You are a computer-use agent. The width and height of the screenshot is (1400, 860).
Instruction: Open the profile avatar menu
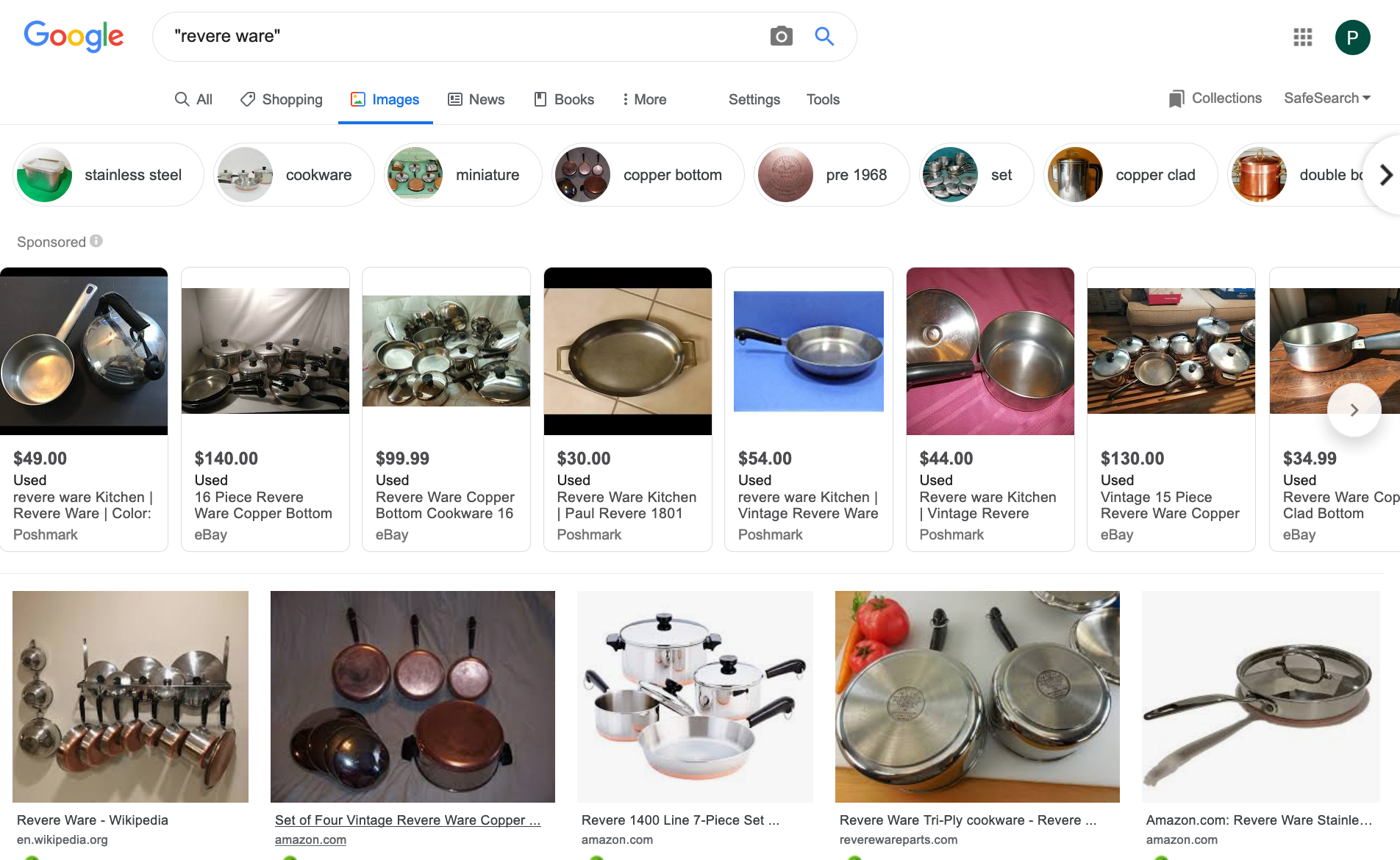point(1353,37)
